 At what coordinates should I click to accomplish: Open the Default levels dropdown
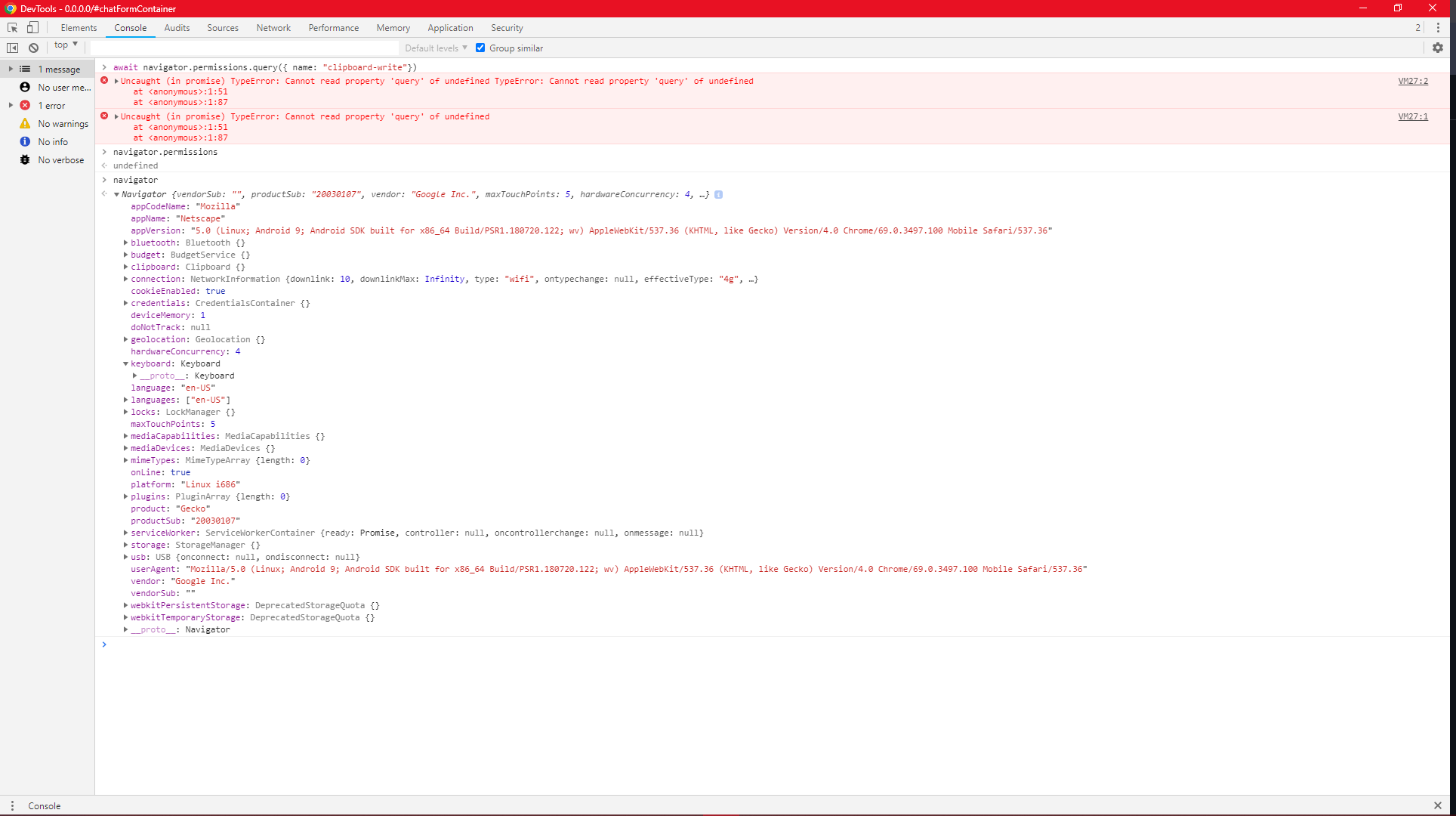(434, 47)
